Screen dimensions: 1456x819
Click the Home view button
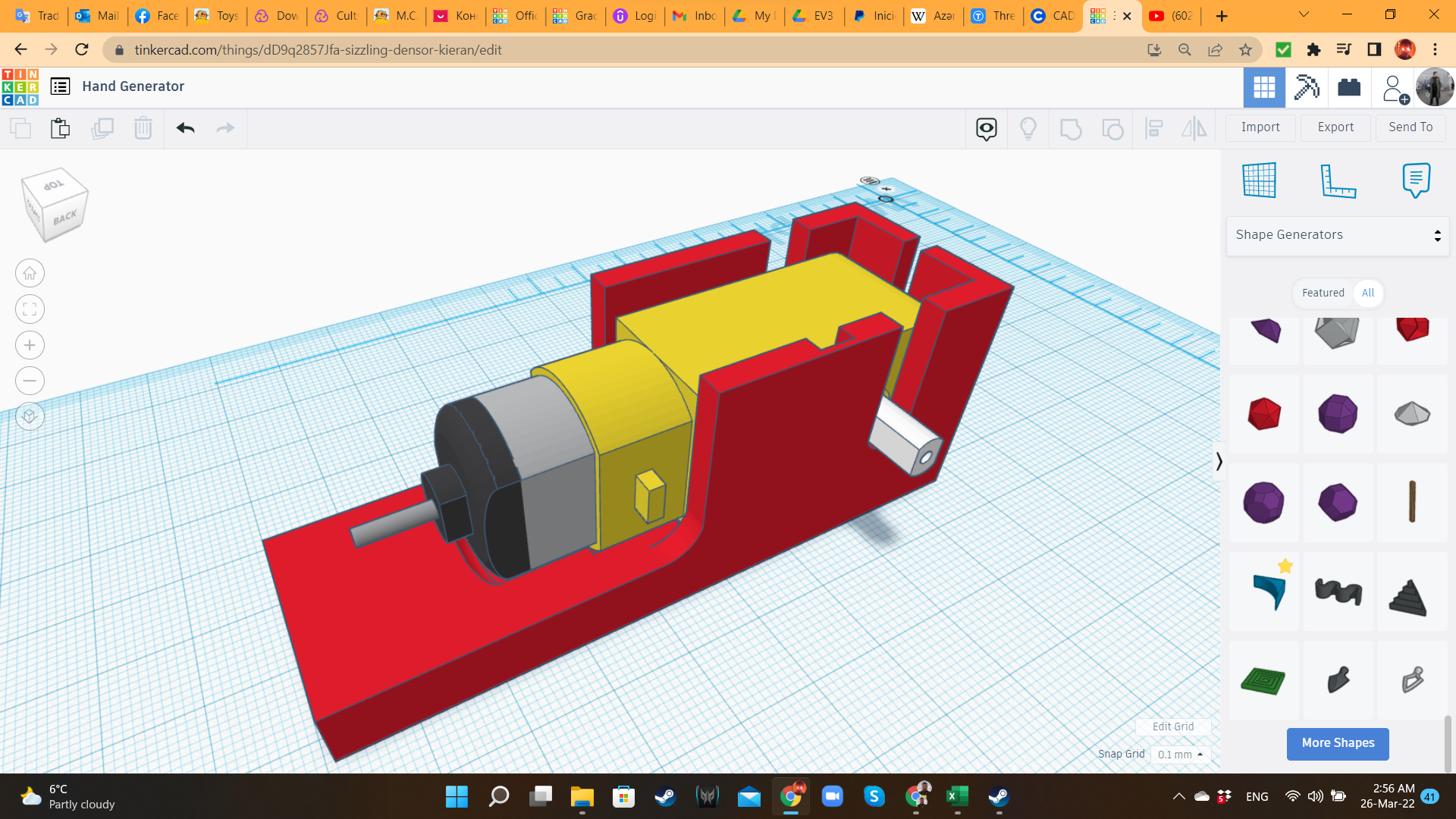coord(30,274)
